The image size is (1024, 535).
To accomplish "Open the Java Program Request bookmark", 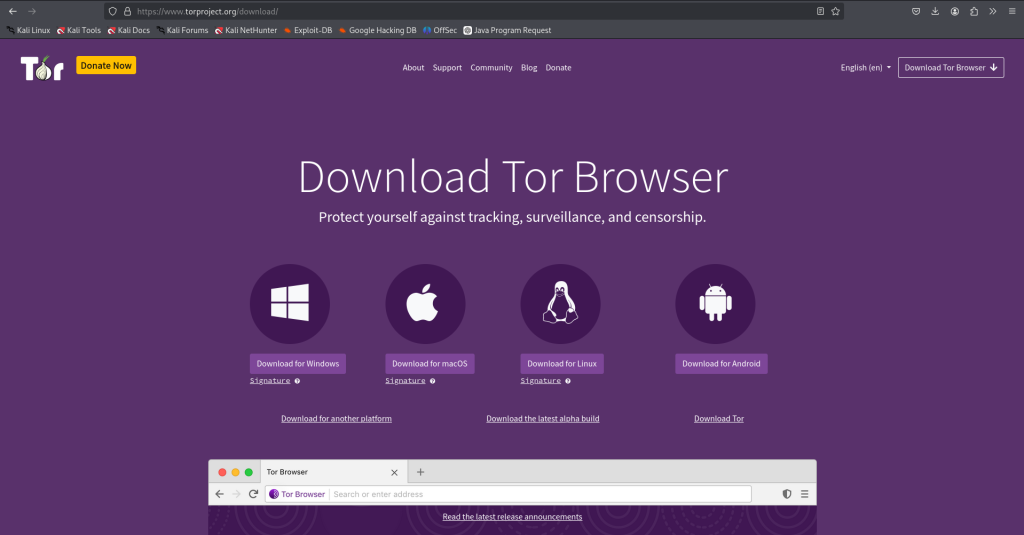I will pyautogui.click(x=507, y=30).
